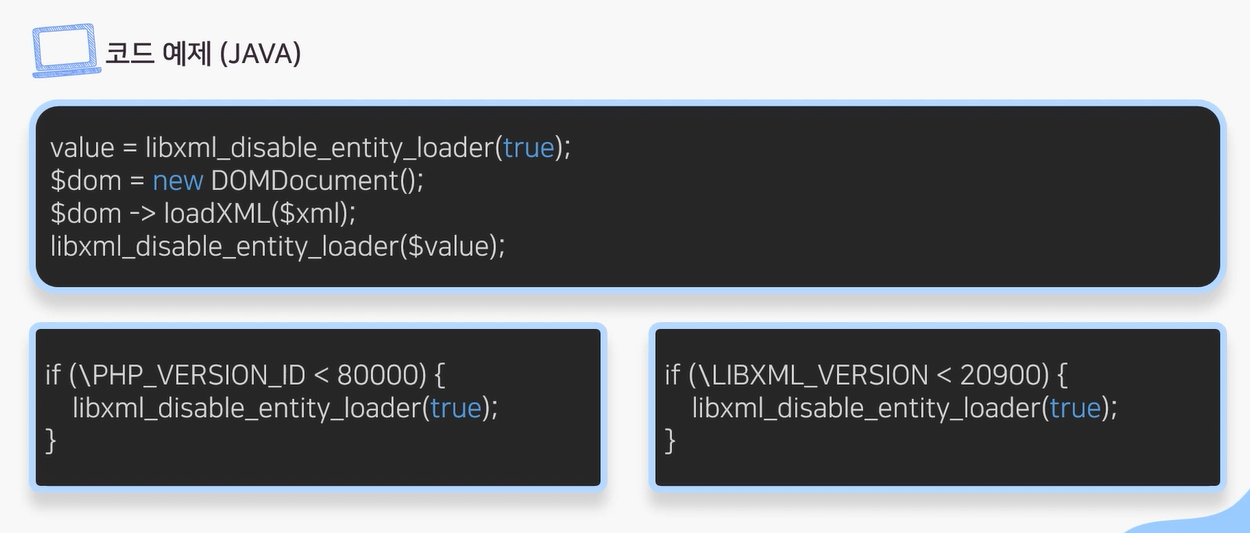Click 'libxml_disable_entity_loader' in the bottom-right box
1250x533 pixels.
[x=867, y=408]
